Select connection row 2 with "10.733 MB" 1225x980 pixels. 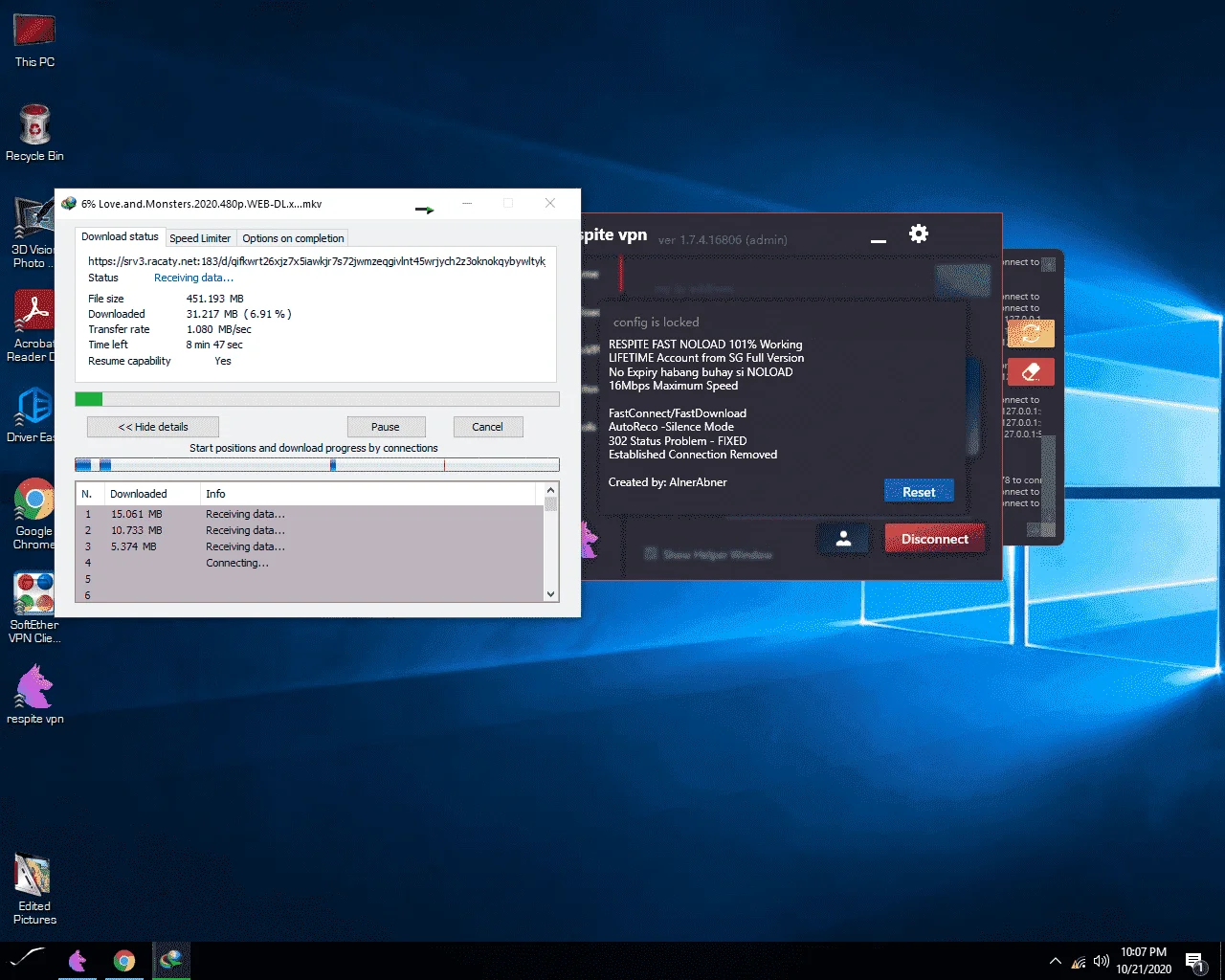(310, 530)
